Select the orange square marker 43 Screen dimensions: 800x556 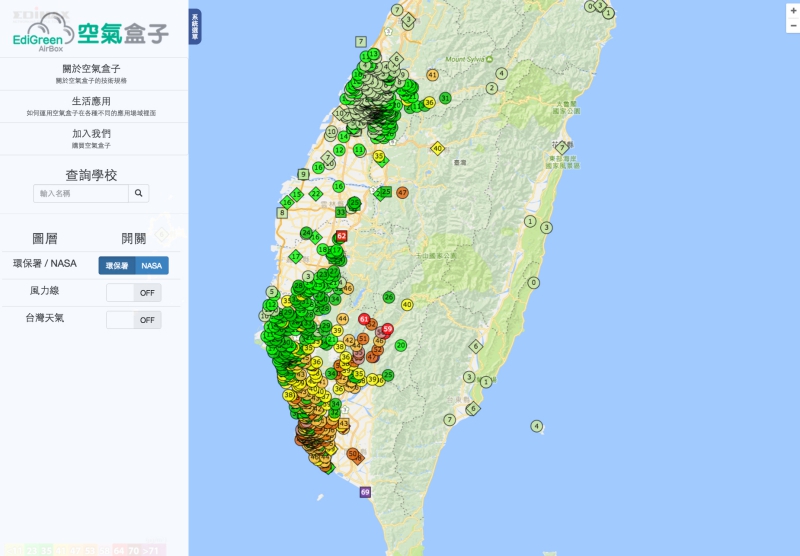pos(344,423)
